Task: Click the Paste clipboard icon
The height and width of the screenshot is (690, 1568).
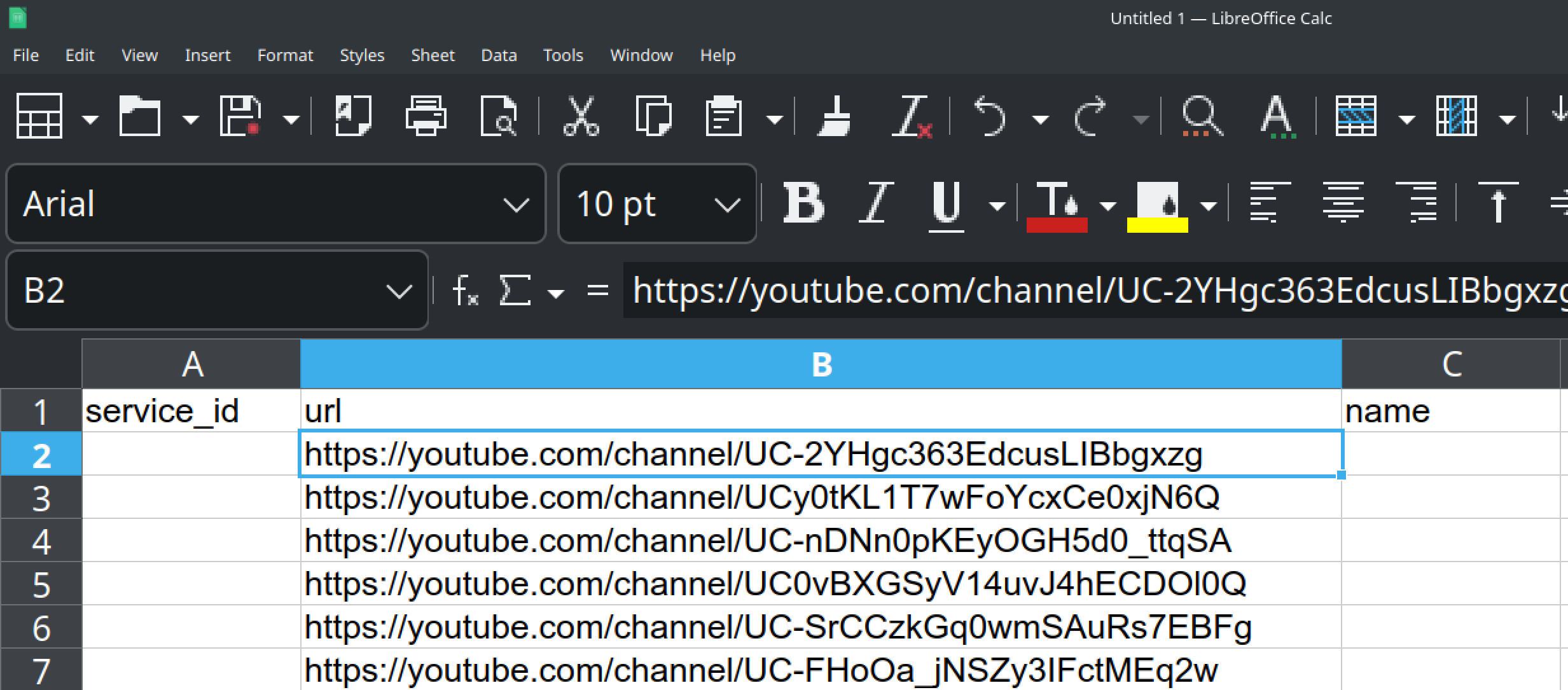Action: (724, 116)
